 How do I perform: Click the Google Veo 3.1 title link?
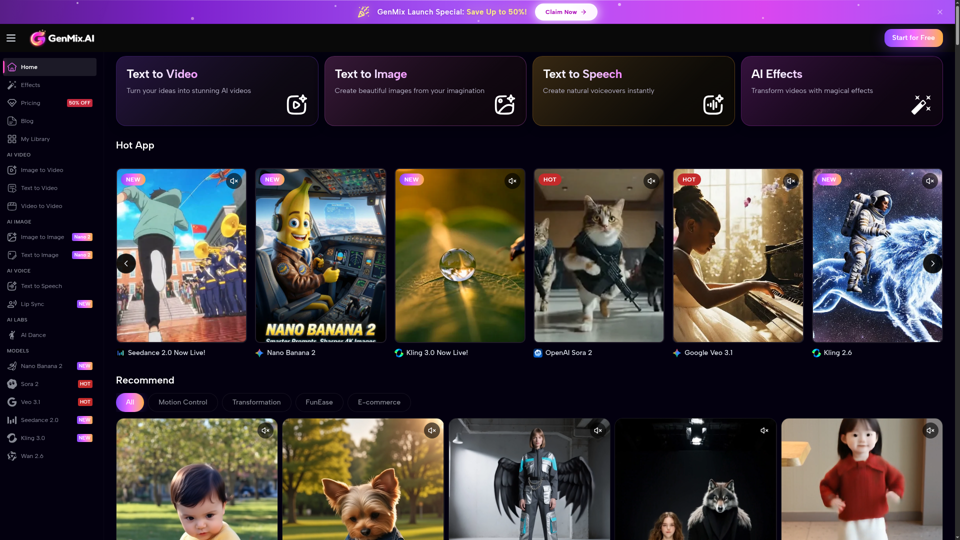(x=708, y=353)
